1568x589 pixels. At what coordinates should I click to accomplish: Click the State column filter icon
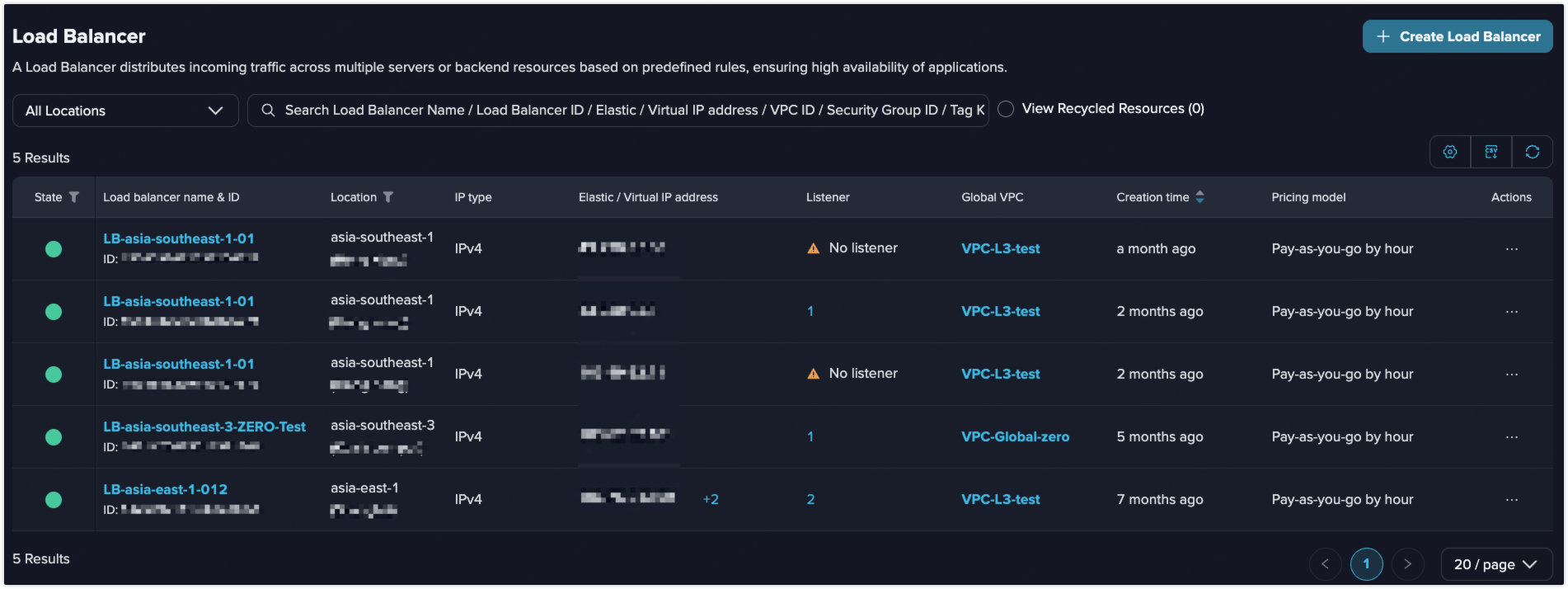[x=74, y=197]
